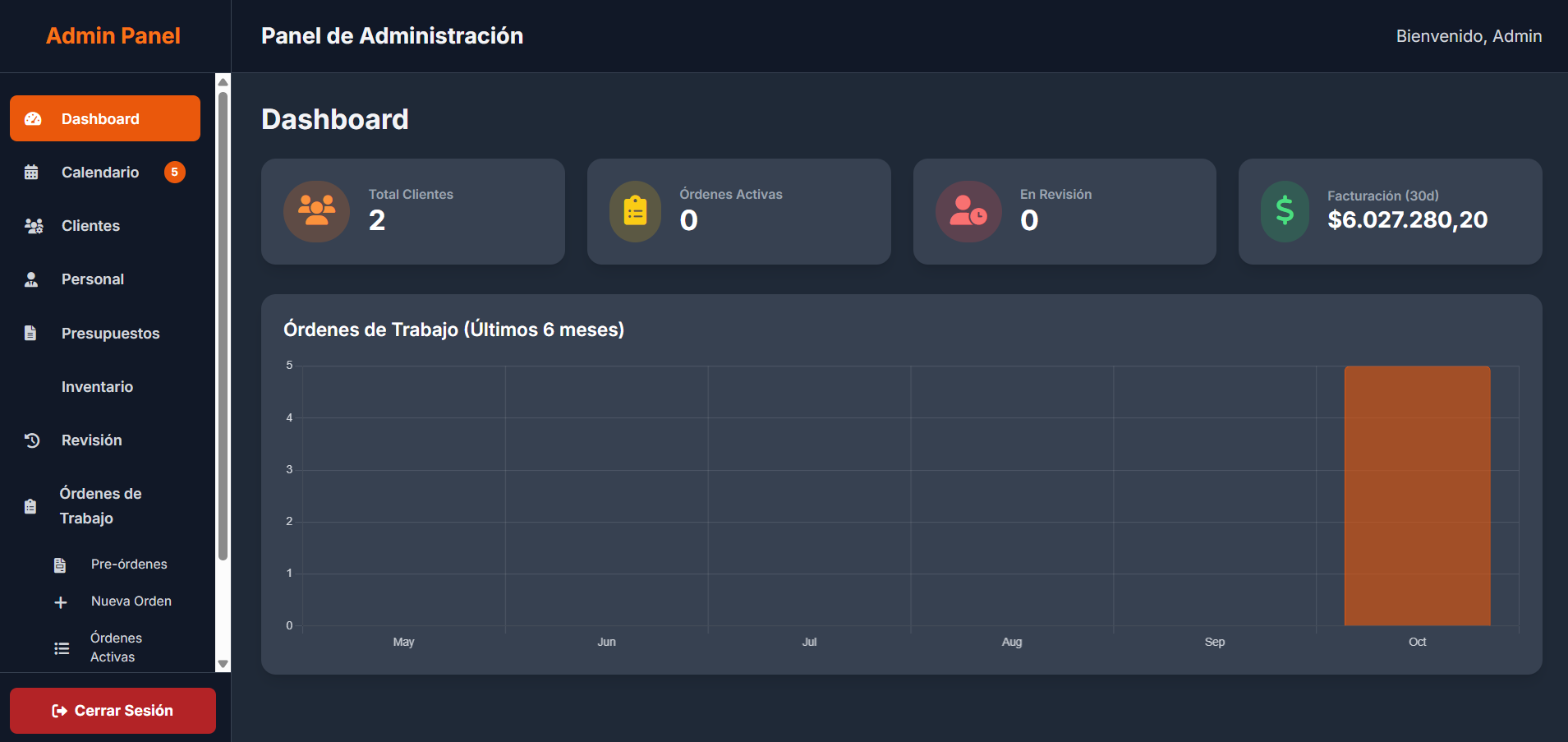Screen dimensions: 1568x742
Task: Select the Personal user icon
Action: 31,279
